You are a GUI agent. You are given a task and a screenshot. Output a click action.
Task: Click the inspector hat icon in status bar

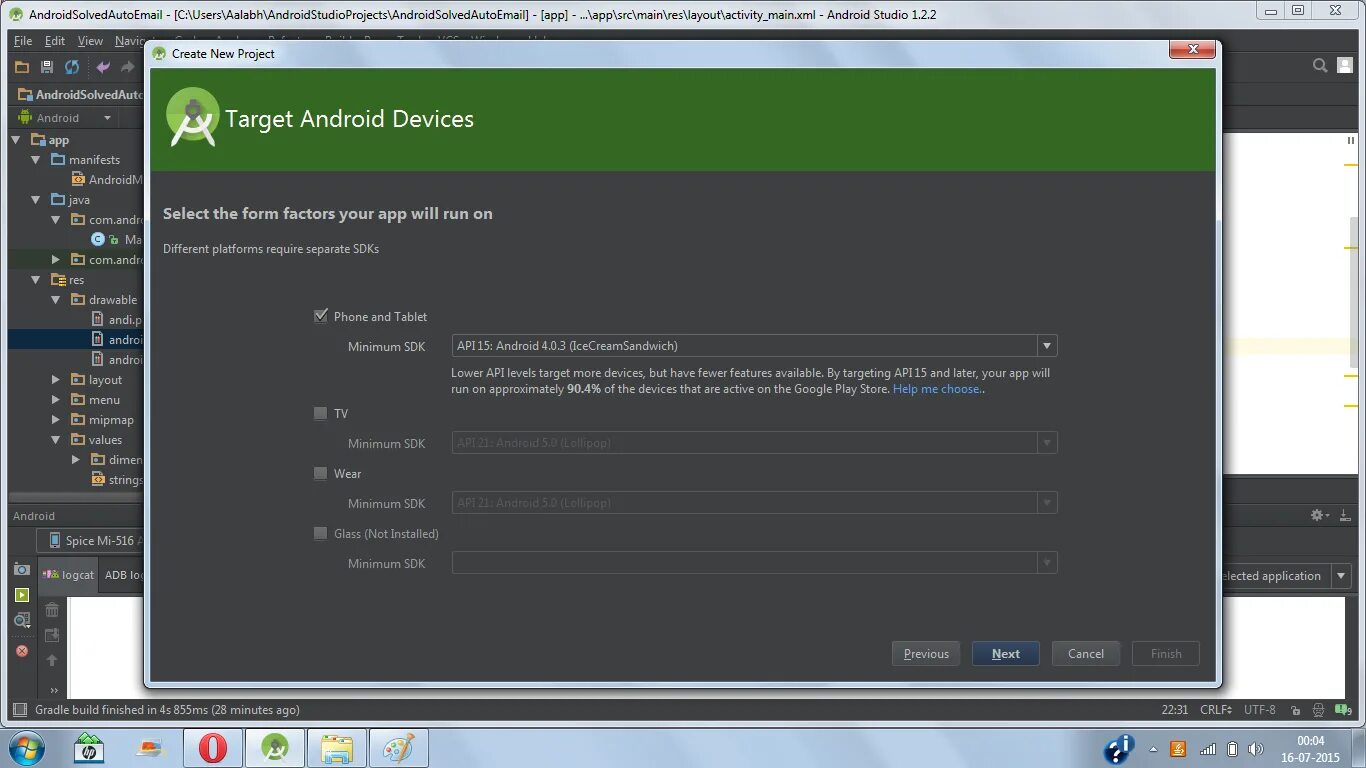pyautogui.click(x=1320, y=710)
